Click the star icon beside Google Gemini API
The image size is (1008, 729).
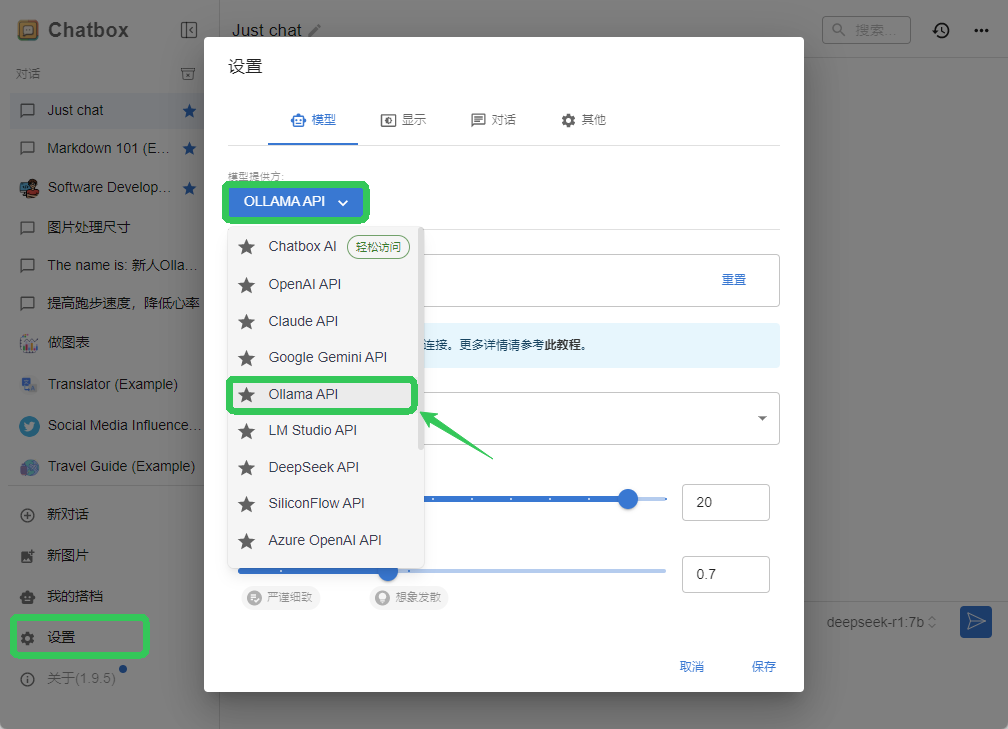point(247,358)
